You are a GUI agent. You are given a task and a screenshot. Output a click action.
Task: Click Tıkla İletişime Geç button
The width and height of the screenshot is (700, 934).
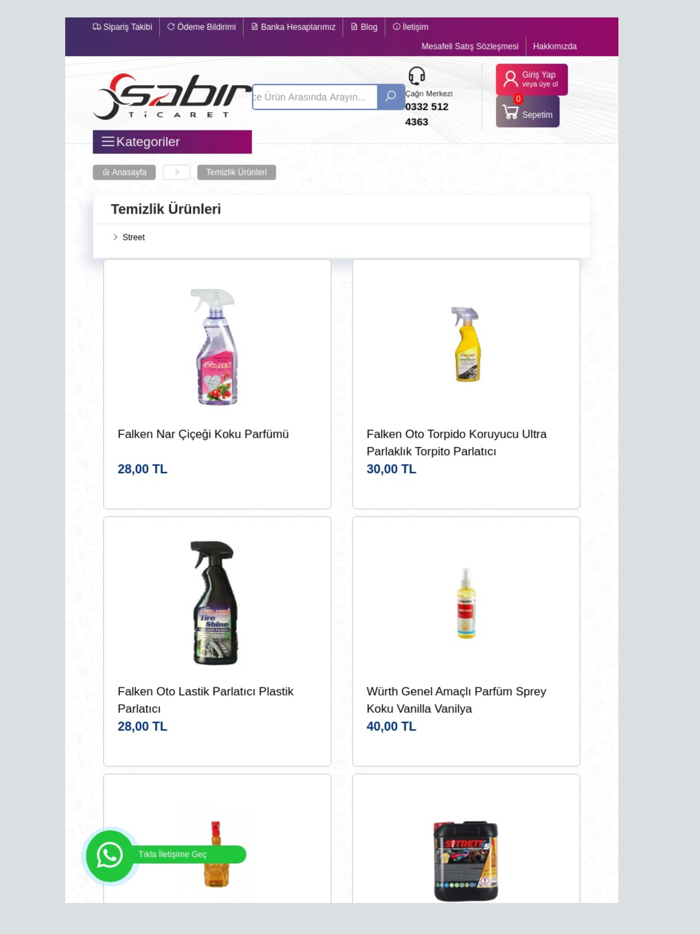pyautogui.click(x=173, y=855)
